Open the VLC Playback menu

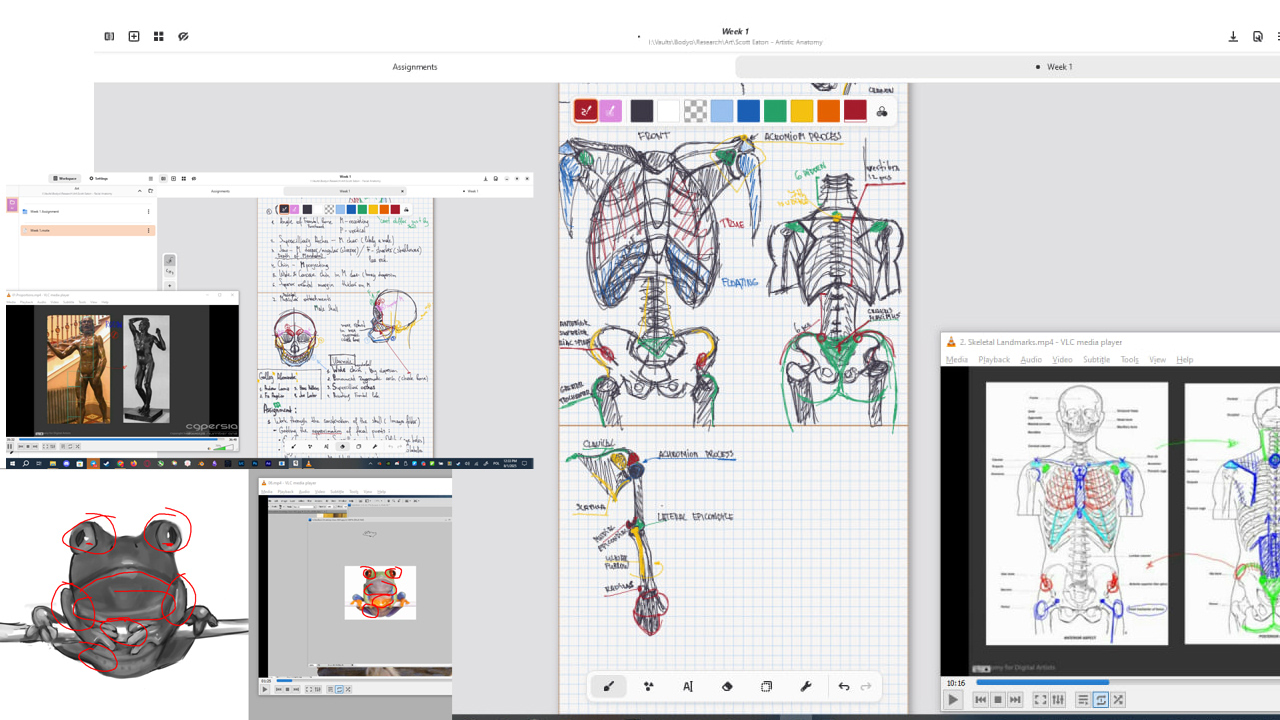tap(994, 359)
